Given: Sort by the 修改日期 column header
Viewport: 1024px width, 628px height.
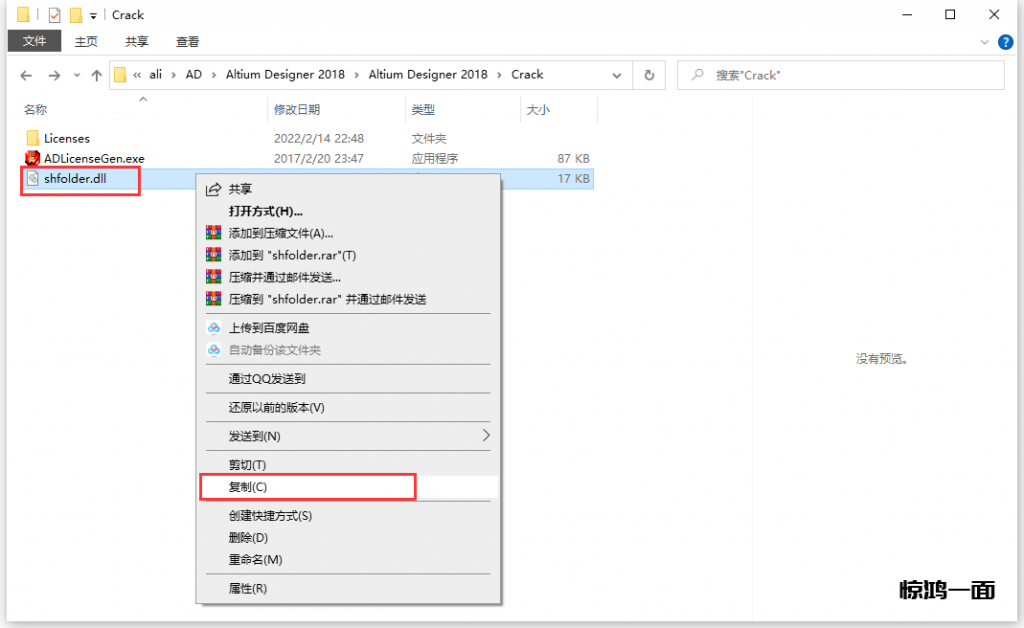Looking at the screenshot, I should pyautogui.click(x=296, y=110).
